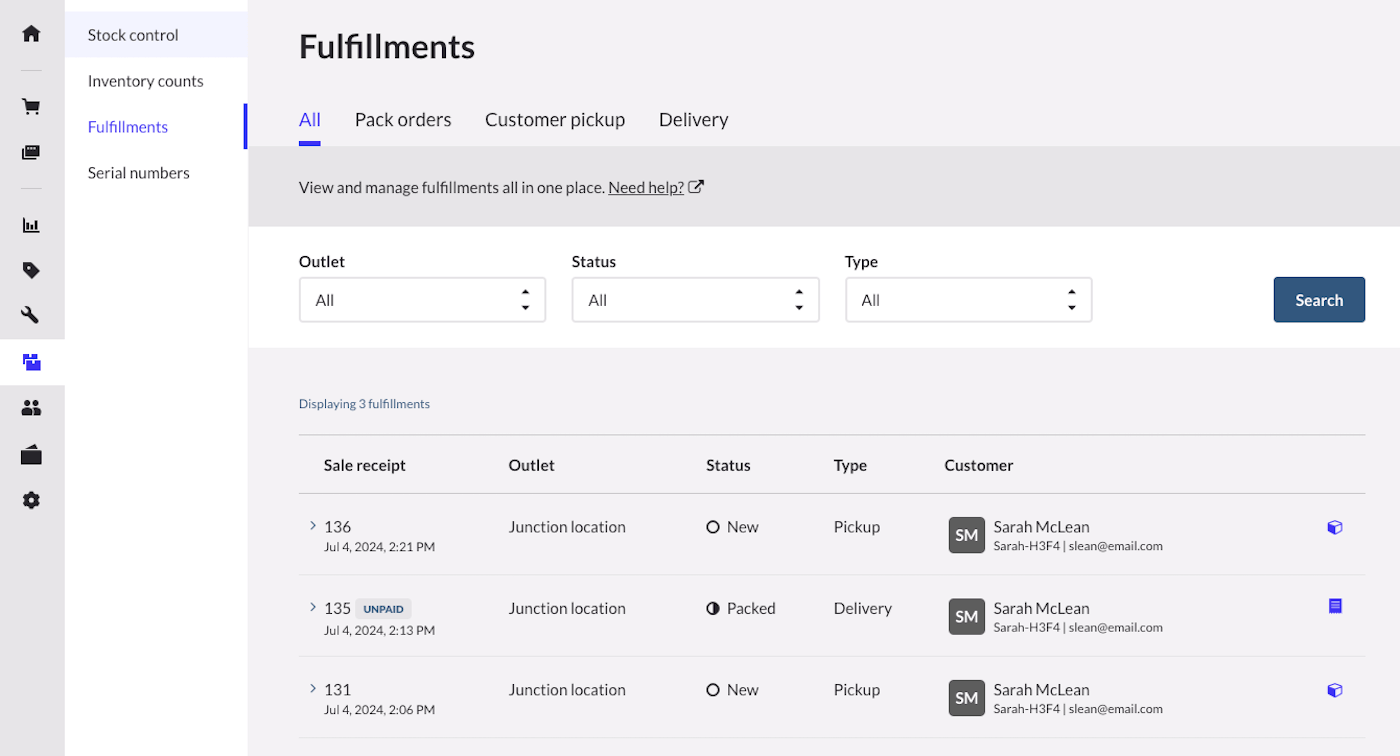
Task: Click the Search button
Action: pyautogui.click(x=1319, y=299)
